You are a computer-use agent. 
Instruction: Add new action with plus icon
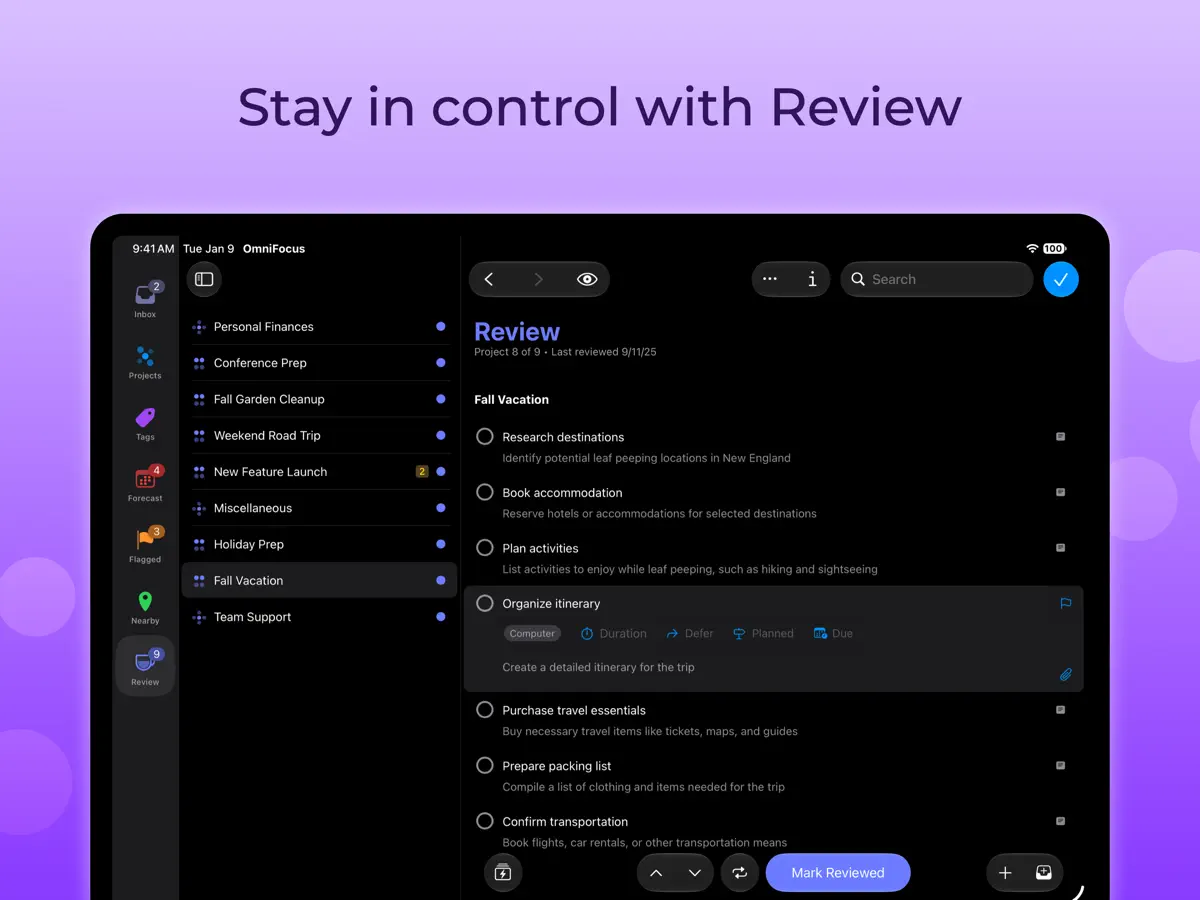1006,873
